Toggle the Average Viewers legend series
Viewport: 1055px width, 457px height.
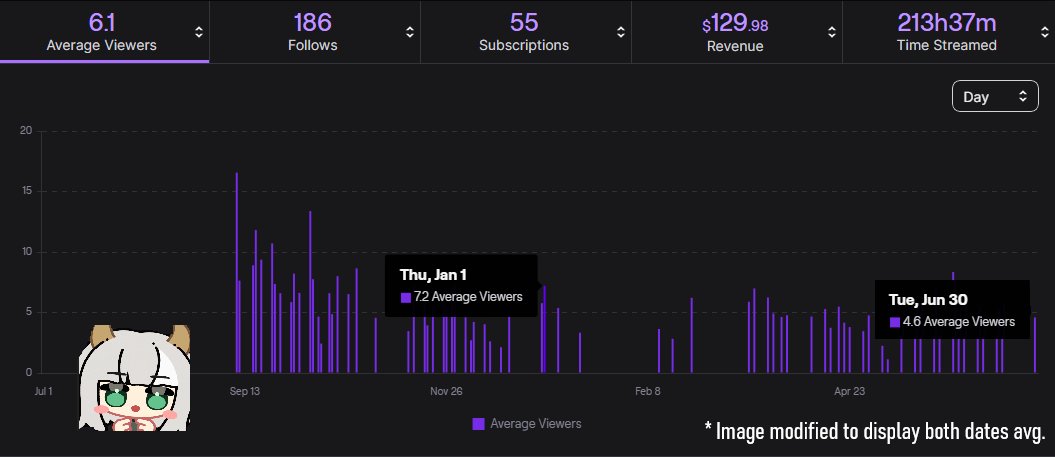tap(527, 423)
